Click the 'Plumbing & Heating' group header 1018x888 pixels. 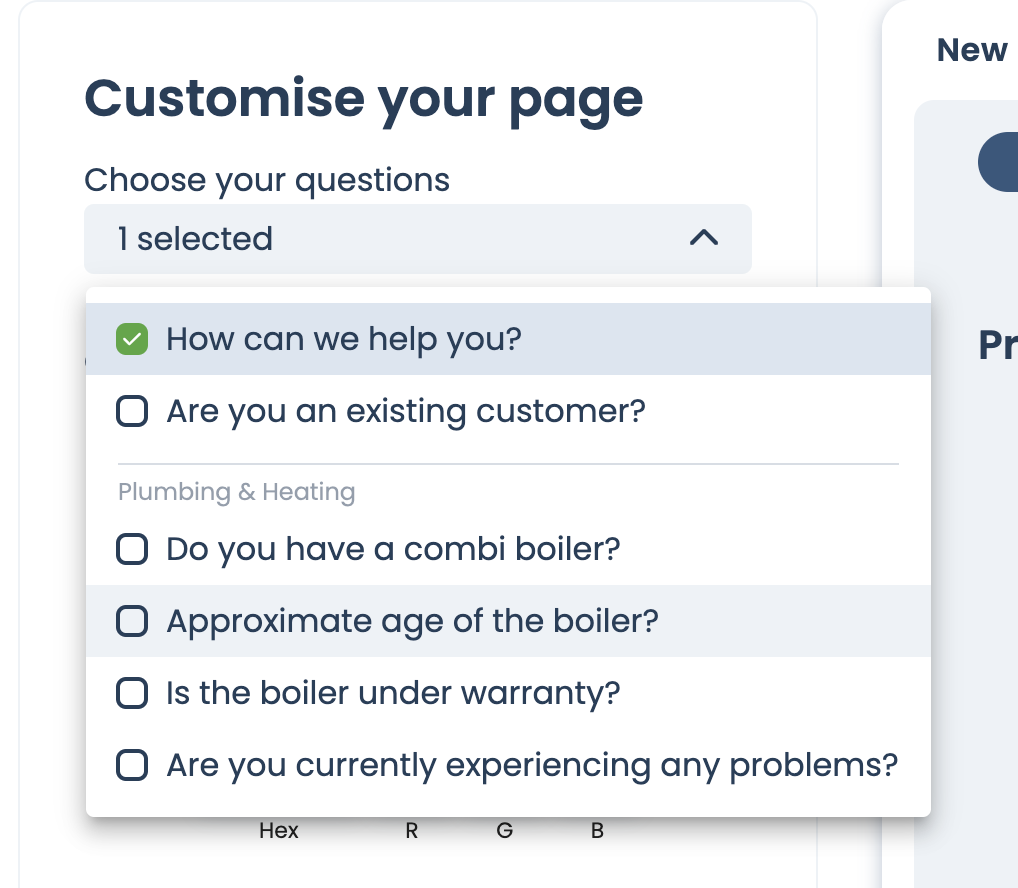(x=236, y=492)
